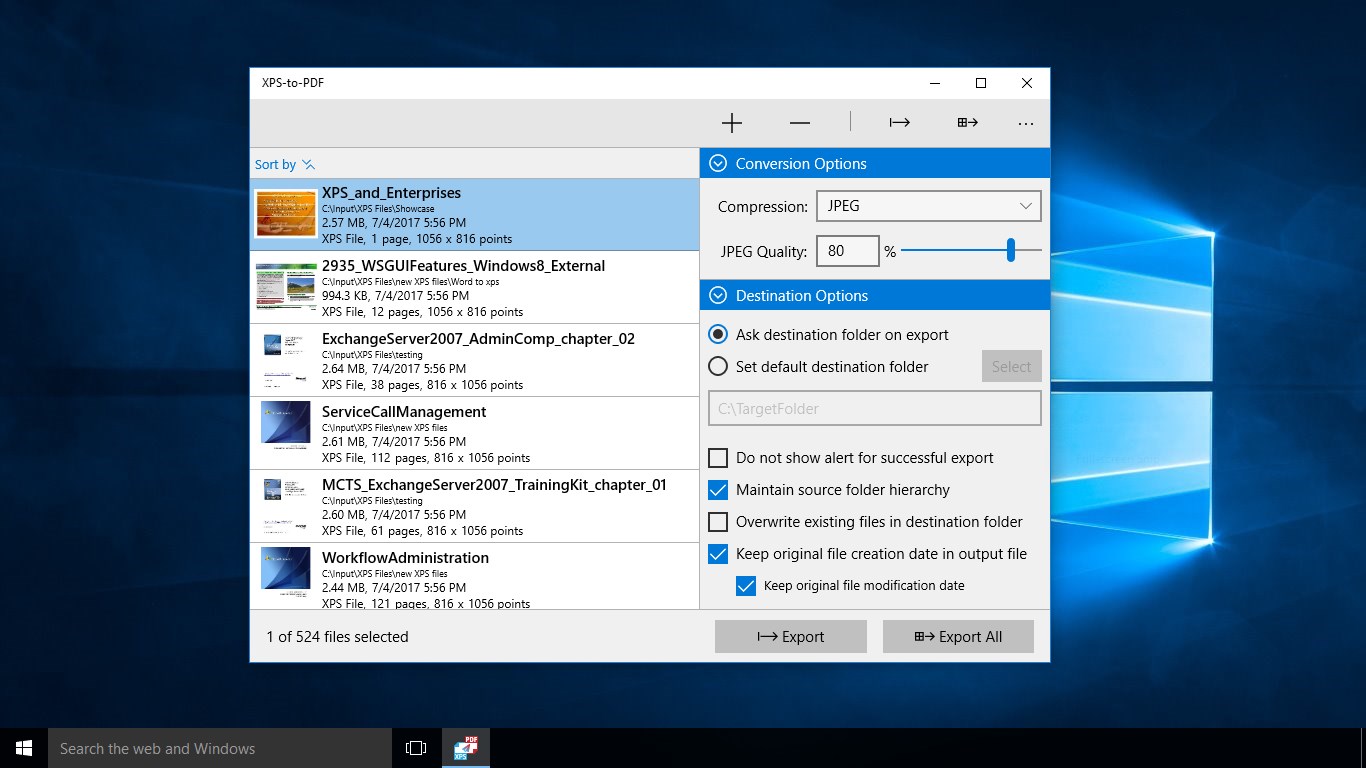Screen dimensions: 1366x768
Task: Open the 'Sort by' menu
Action: 284,165
